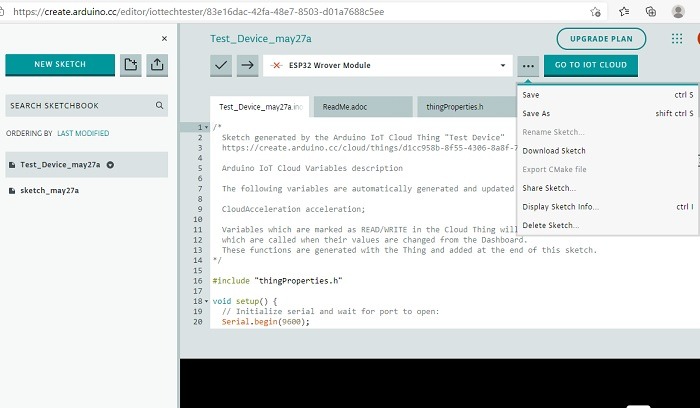Image resolution: width=700 pixels, height=408 pixels.
Task: Close the sketchbook side panel
Action: [164, 38]
